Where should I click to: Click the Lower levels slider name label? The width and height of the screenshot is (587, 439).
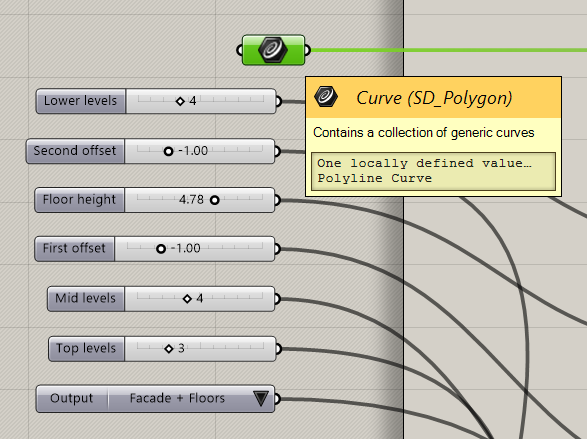[80, 101]
